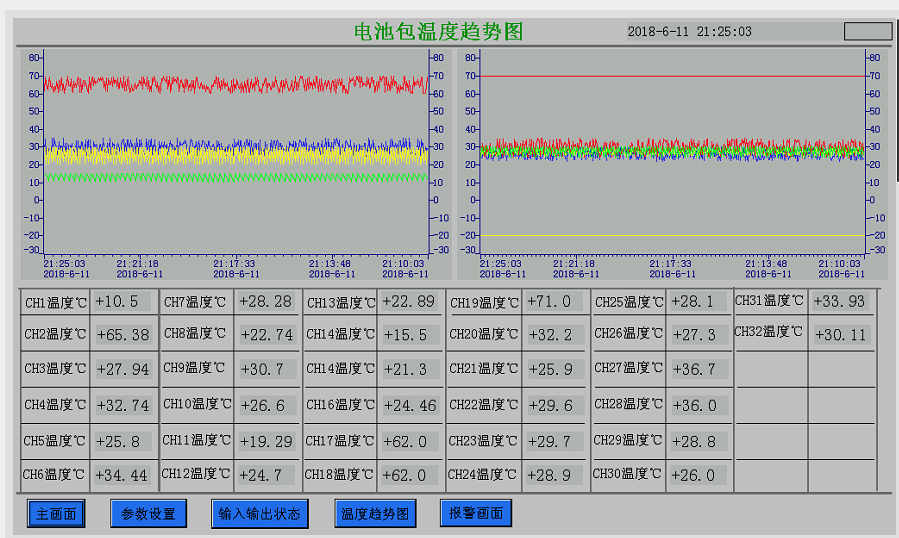Image resolution: width=899 pixels, height=538 pixels.
Task: Select CH27 value +36.7
Action: [x=699, y=369]
